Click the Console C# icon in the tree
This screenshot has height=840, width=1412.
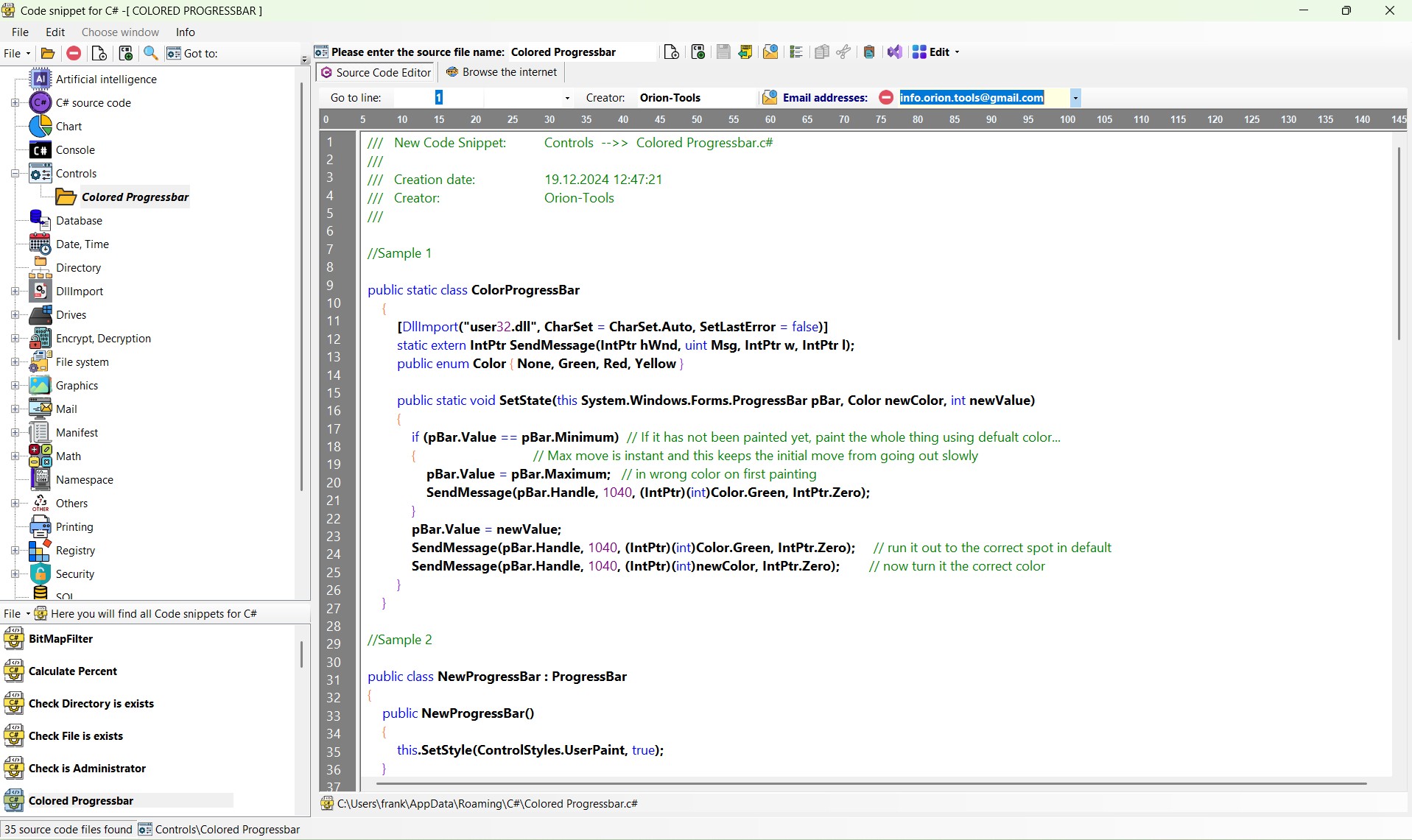40,149
